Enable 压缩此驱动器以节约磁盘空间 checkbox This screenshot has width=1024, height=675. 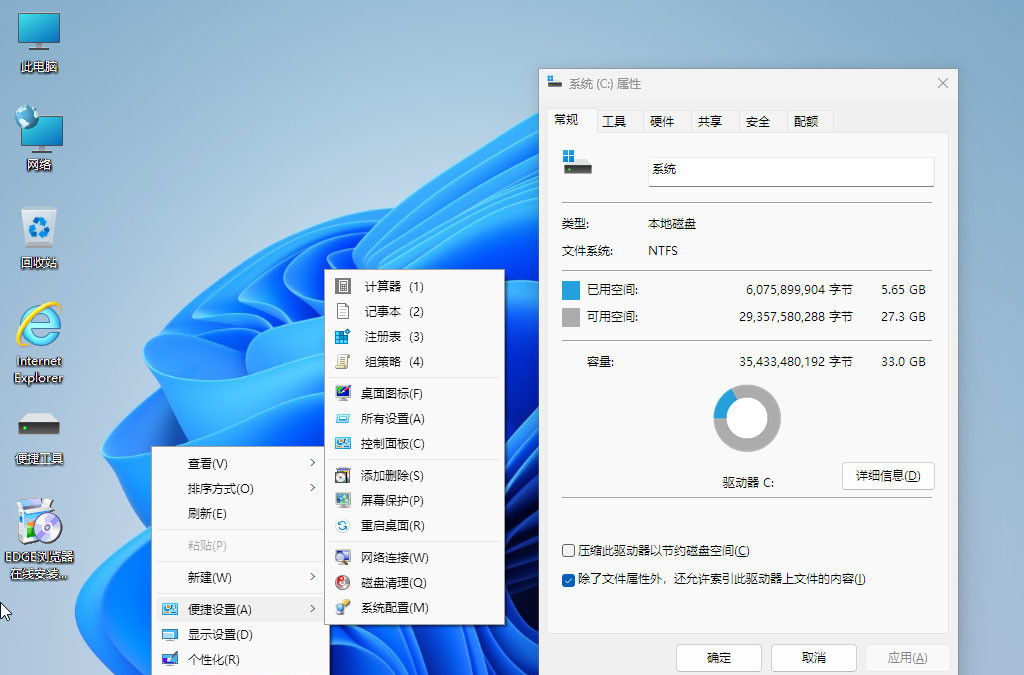click(x=568, y=550)
